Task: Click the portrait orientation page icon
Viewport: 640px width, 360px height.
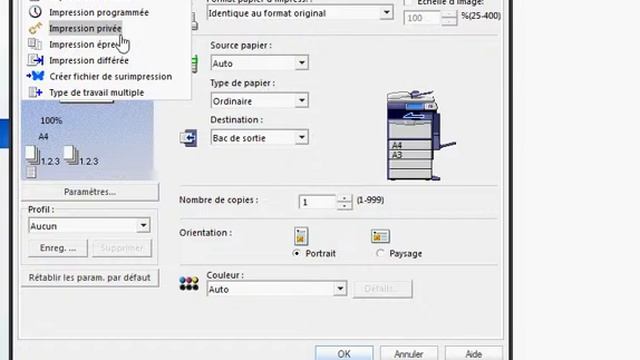Action: pyautogui.click(x=301, y=236)
